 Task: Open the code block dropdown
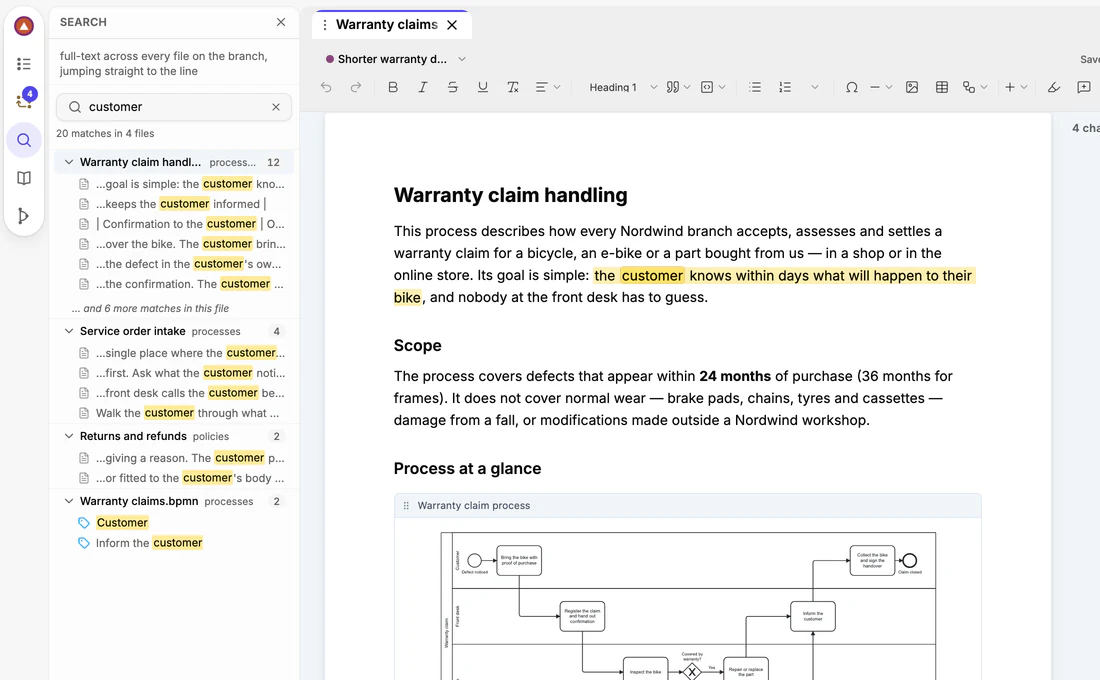pyautogui.click(x=713, y=87)
